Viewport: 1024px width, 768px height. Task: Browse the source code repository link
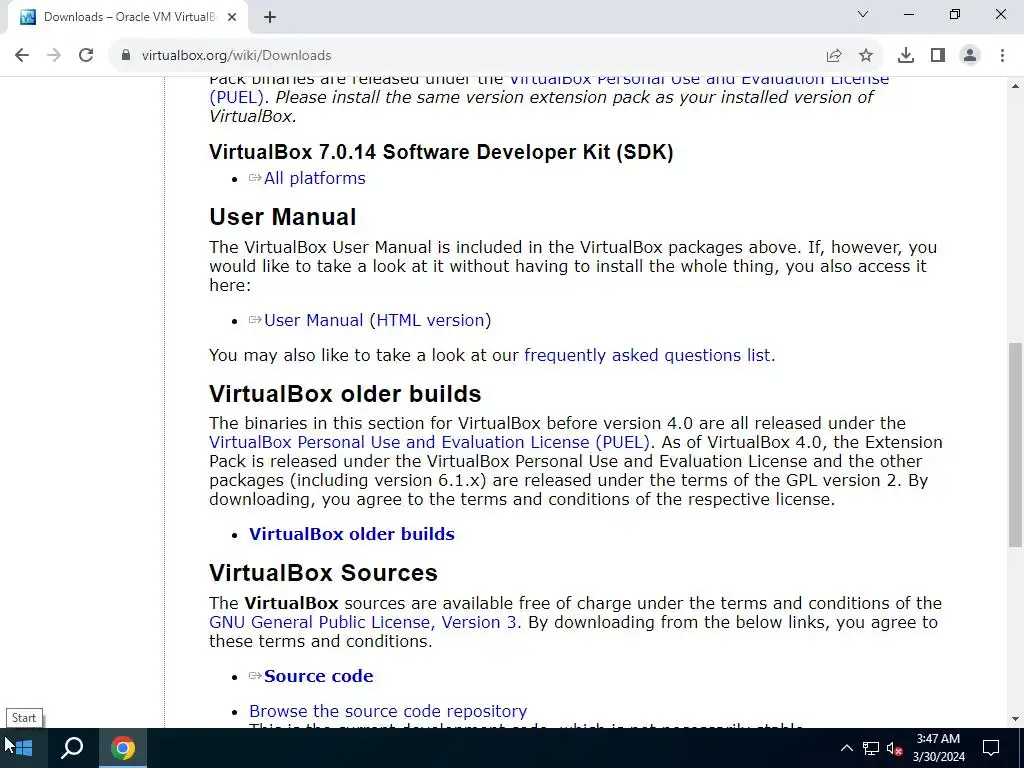[x=388, y=711]
